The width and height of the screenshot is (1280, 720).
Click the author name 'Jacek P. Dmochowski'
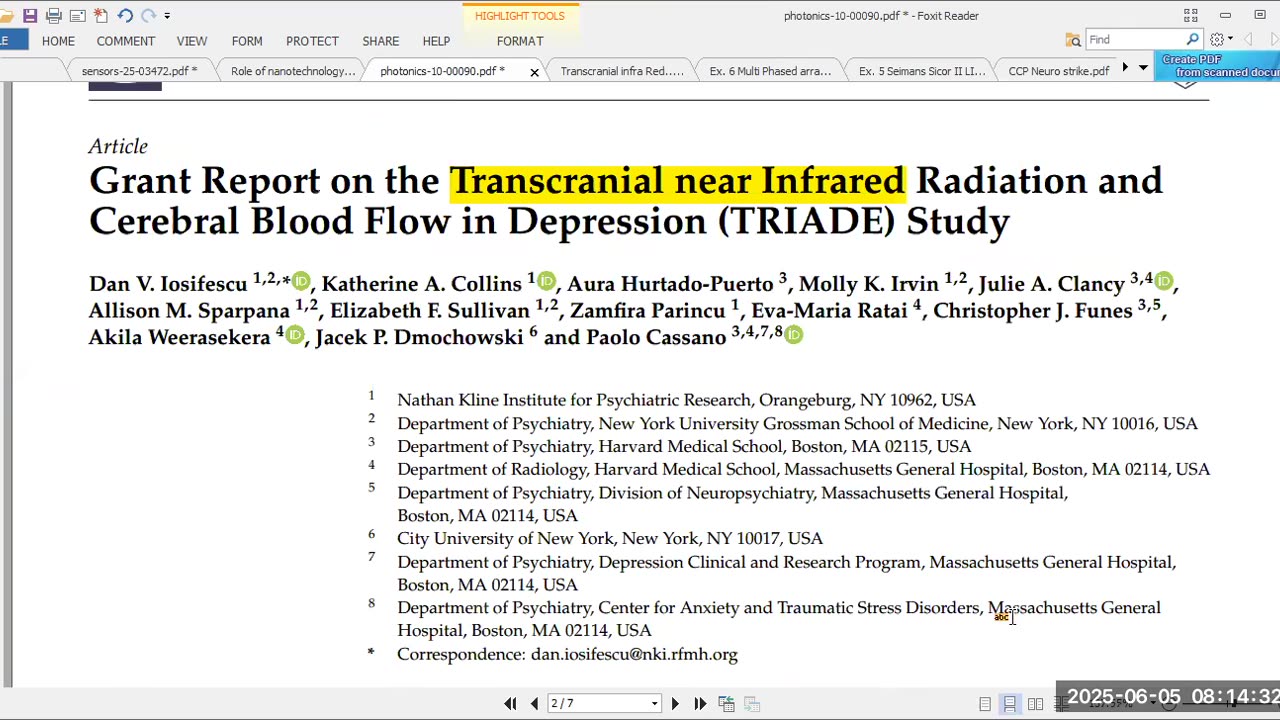coord(419,337)
